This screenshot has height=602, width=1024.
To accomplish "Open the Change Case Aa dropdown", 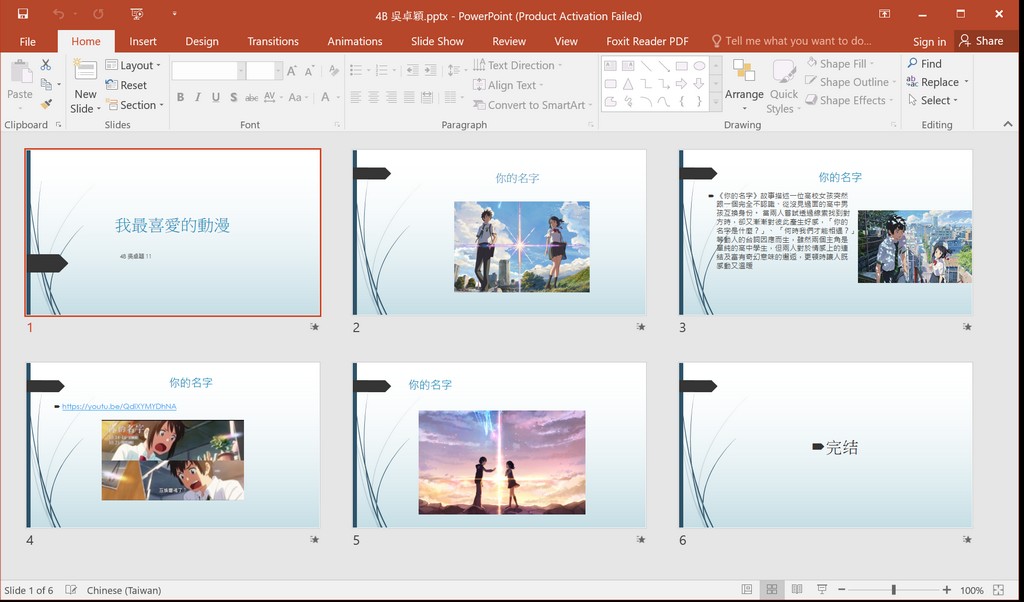I will click(x=298, y=97).
